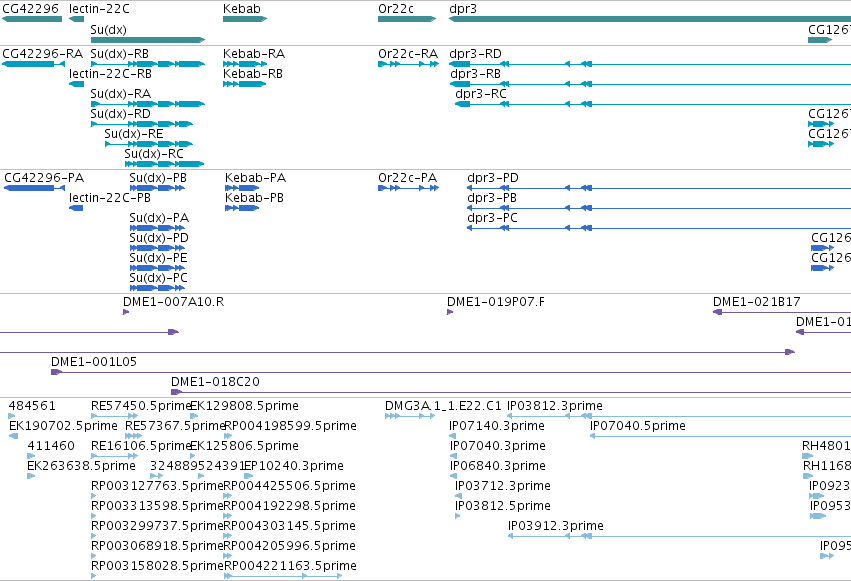Viewport: 851px width, 581px height.
Task: Click the Or22c gene label
Action: [x=396, y=9]
